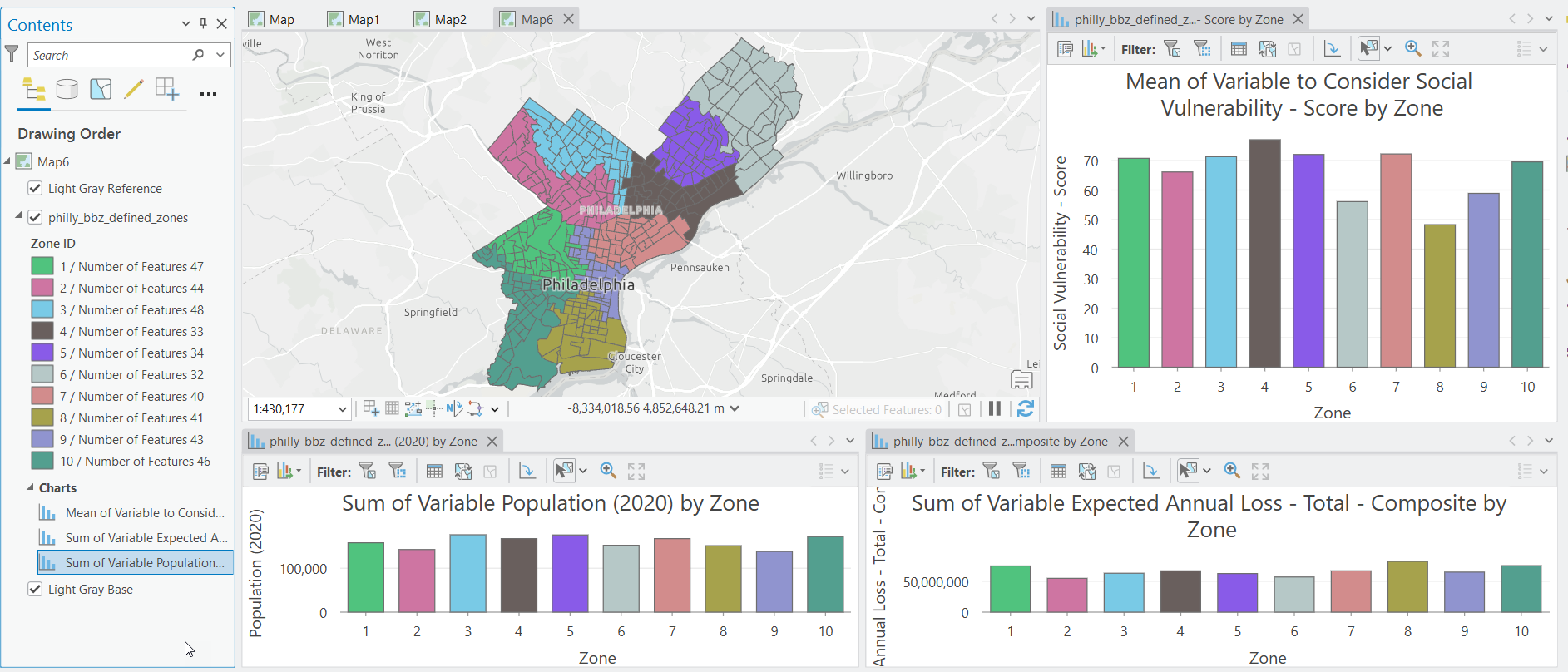Screen dimensions: 1568x672
Task: Uncheck the Light Gray Reference layer
Action: (35, 188)
